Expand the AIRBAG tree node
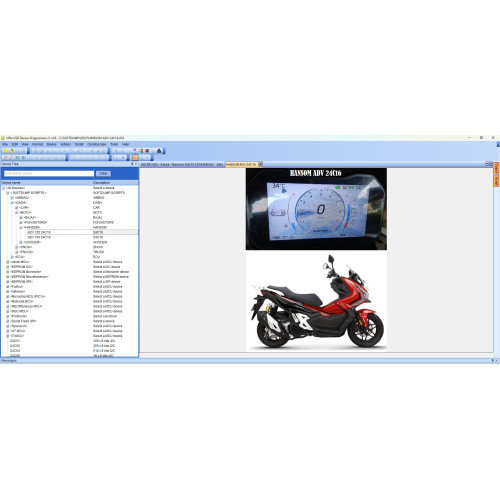Viewport: 500px width, 500px height. pos(12,198)
